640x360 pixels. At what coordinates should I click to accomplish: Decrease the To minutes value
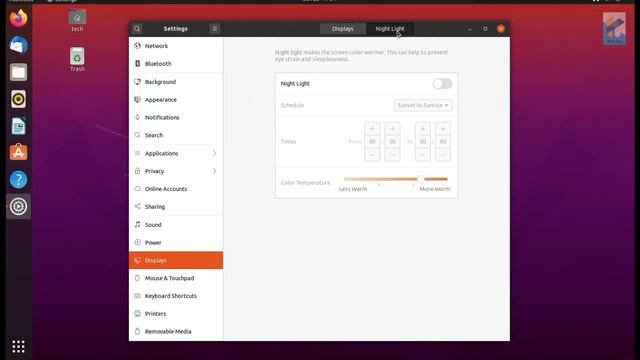443,155
